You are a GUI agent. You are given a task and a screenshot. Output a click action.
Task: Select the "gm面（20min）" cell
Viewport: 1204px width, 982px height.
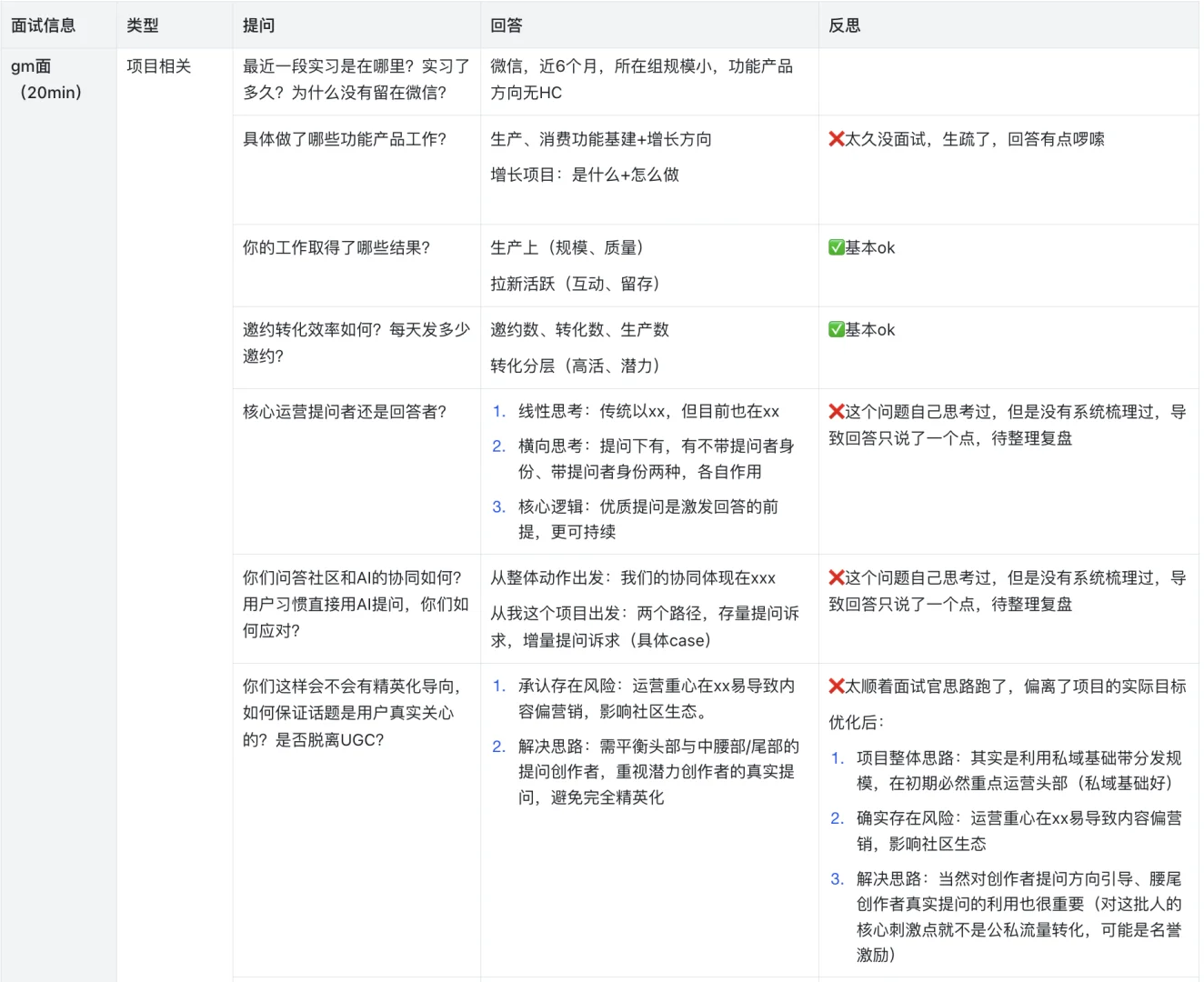[44, 79]
